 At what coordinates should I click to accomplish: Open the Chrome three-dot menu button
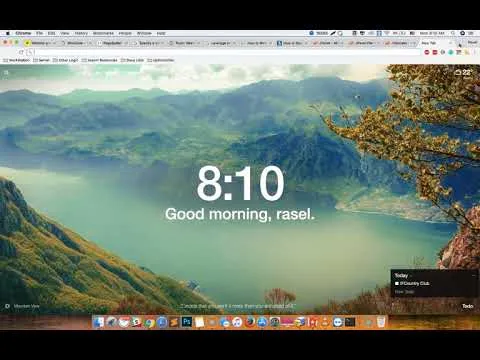pyautogui.click(x=475, y=52)
